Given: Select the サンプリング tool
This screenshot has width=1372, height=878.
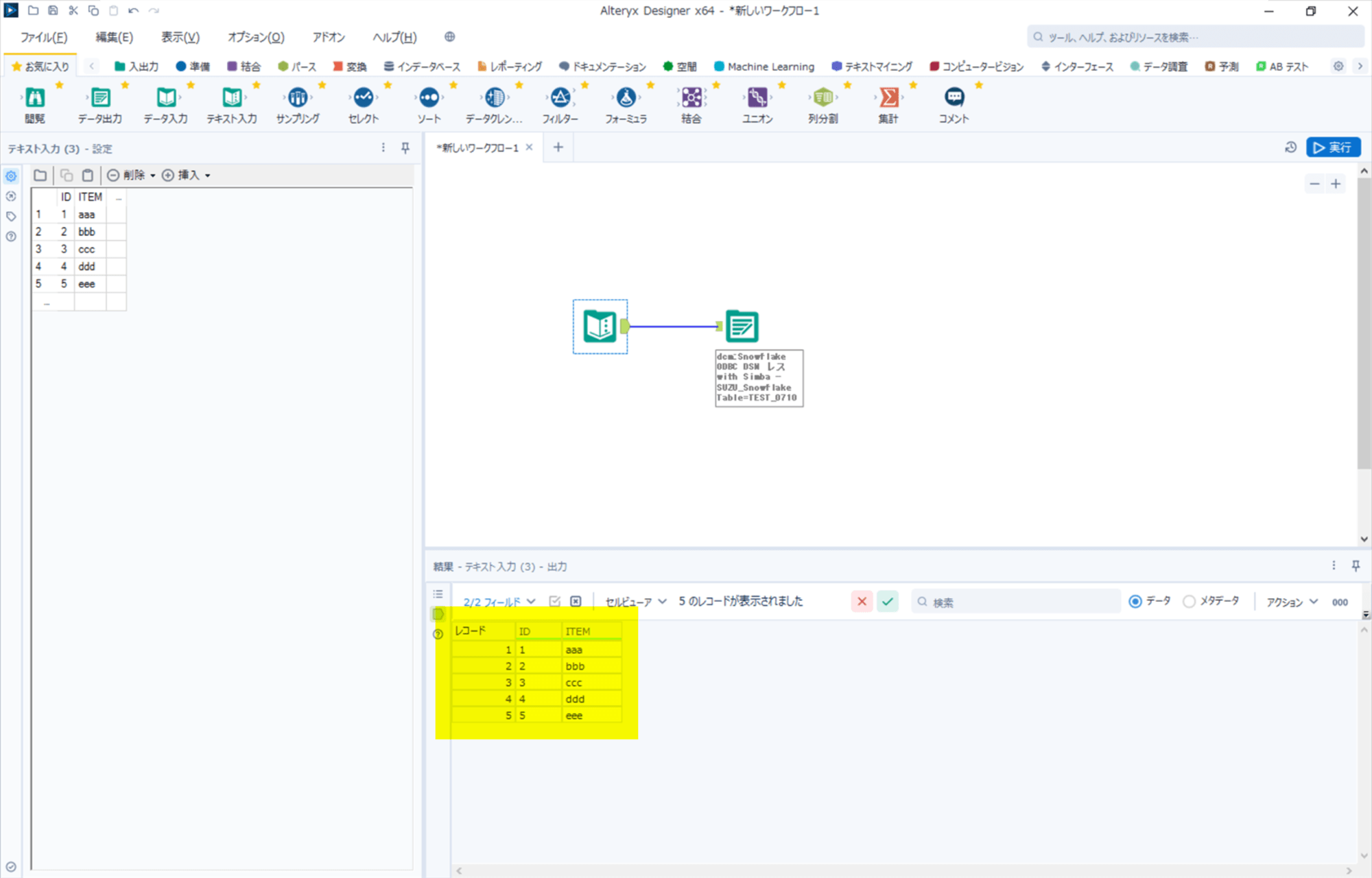Looking at the screenshot, I should point(298,97).
